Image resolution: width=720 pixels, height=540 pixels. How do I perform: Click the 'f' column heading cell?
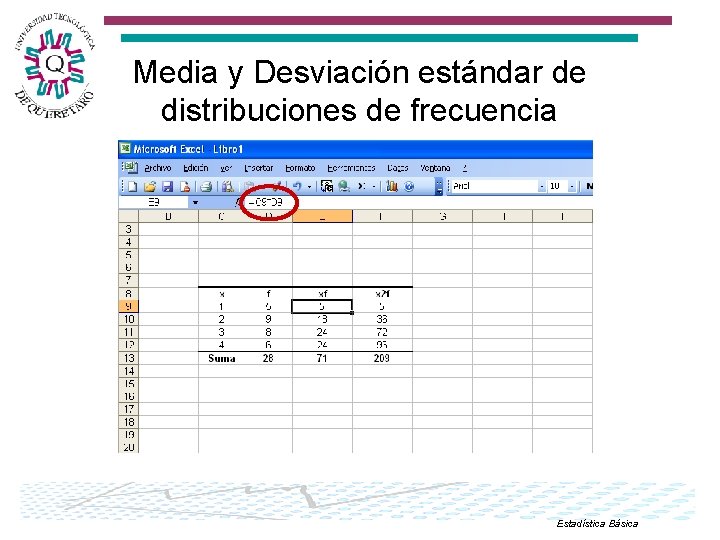click(x=269, y=293)
